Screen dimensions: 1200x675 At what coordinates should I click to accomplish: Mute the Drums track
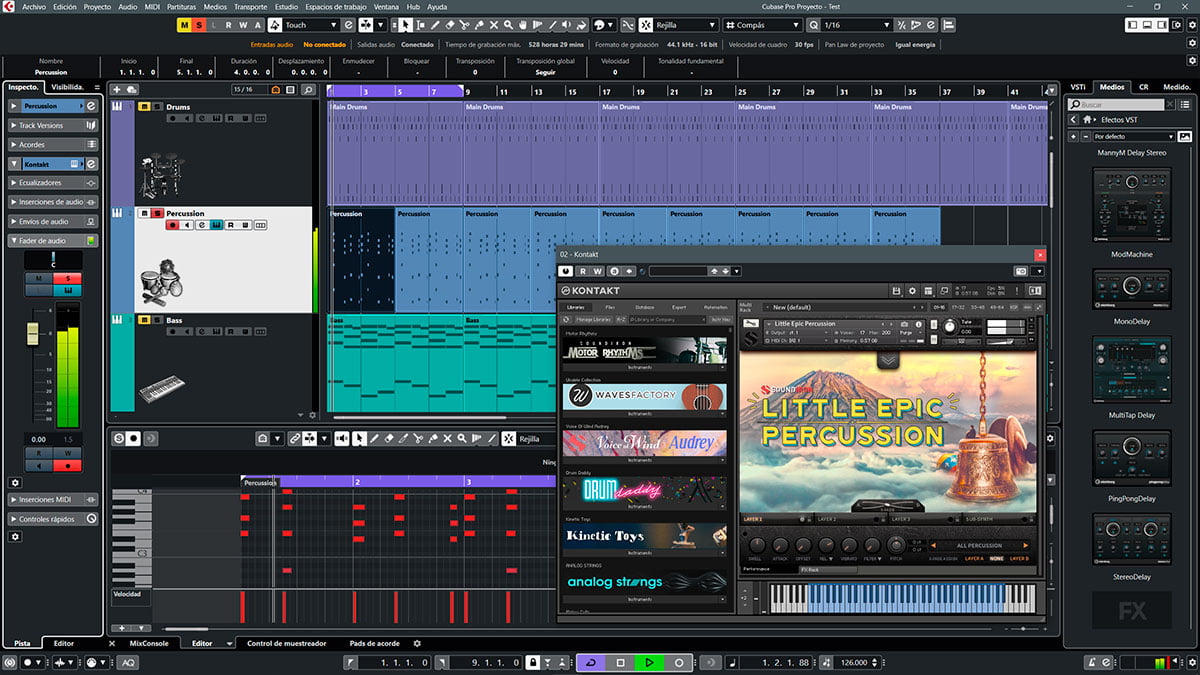point(144,106)
